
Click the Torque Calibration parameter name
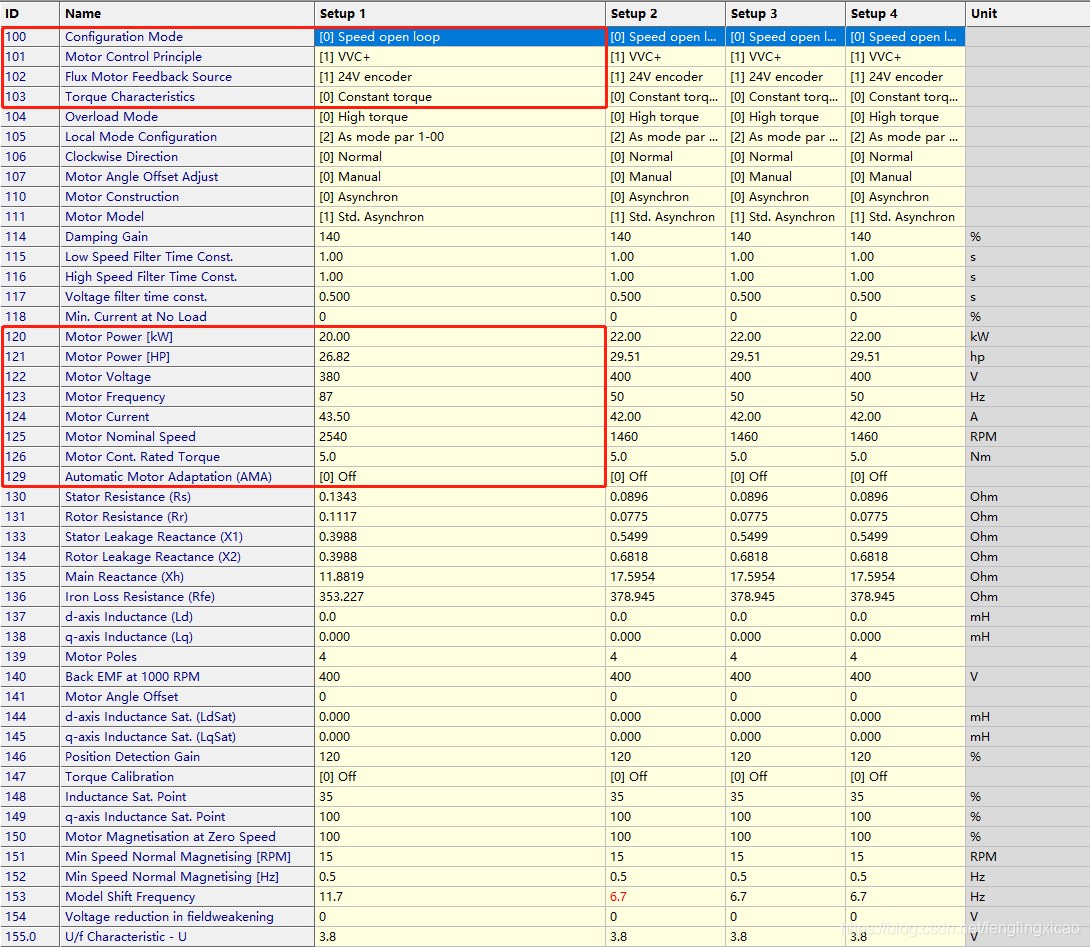(x=120, y=777)
